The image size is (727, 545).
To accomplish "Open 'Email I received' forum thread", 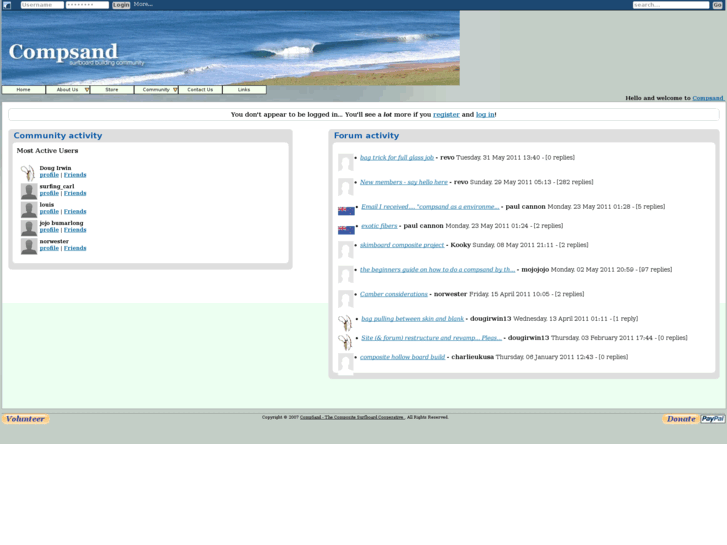I will (x=430, y=207).
